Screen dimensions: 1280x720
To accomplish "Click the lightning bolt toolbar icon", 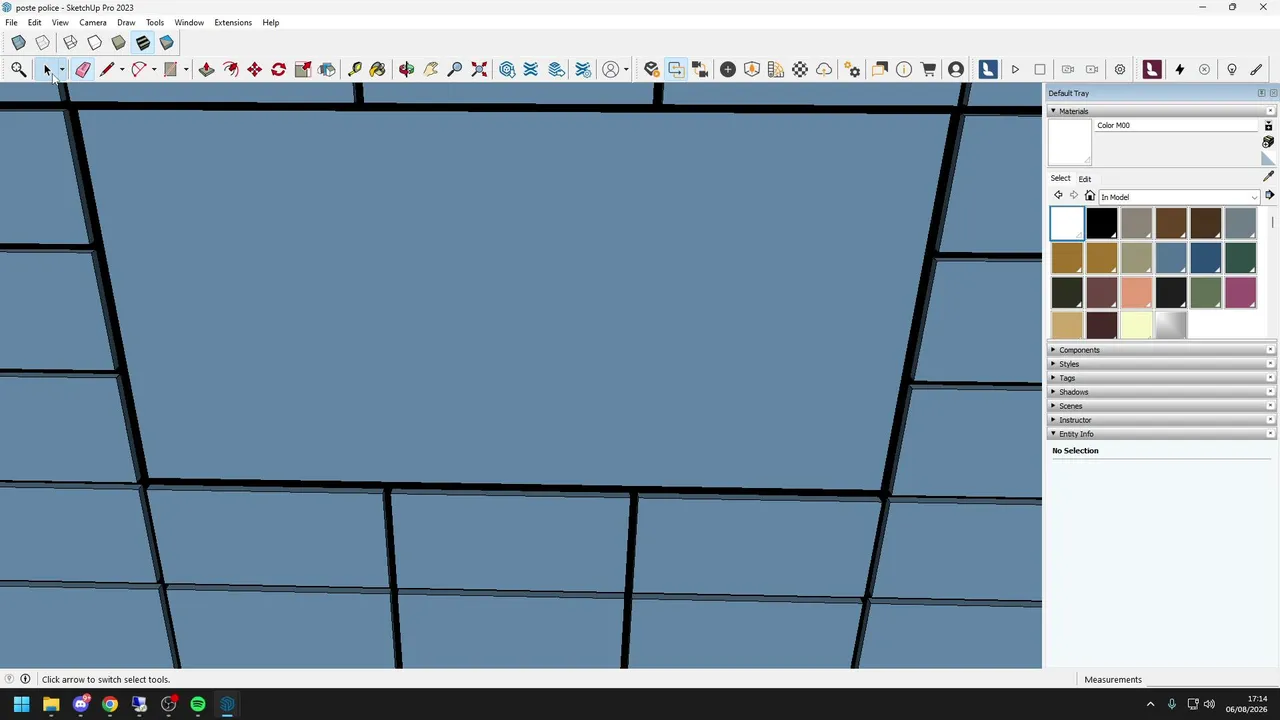I will [1180, 69].
